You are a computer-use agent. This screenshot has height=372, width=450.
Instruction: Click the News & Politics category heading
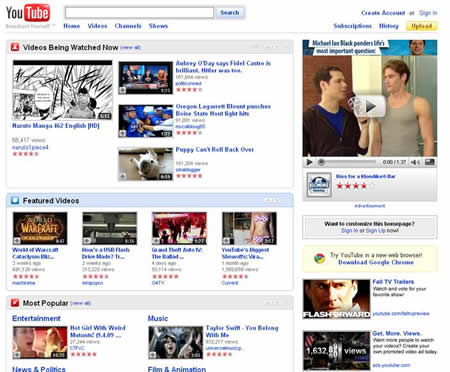coord(39,369)
